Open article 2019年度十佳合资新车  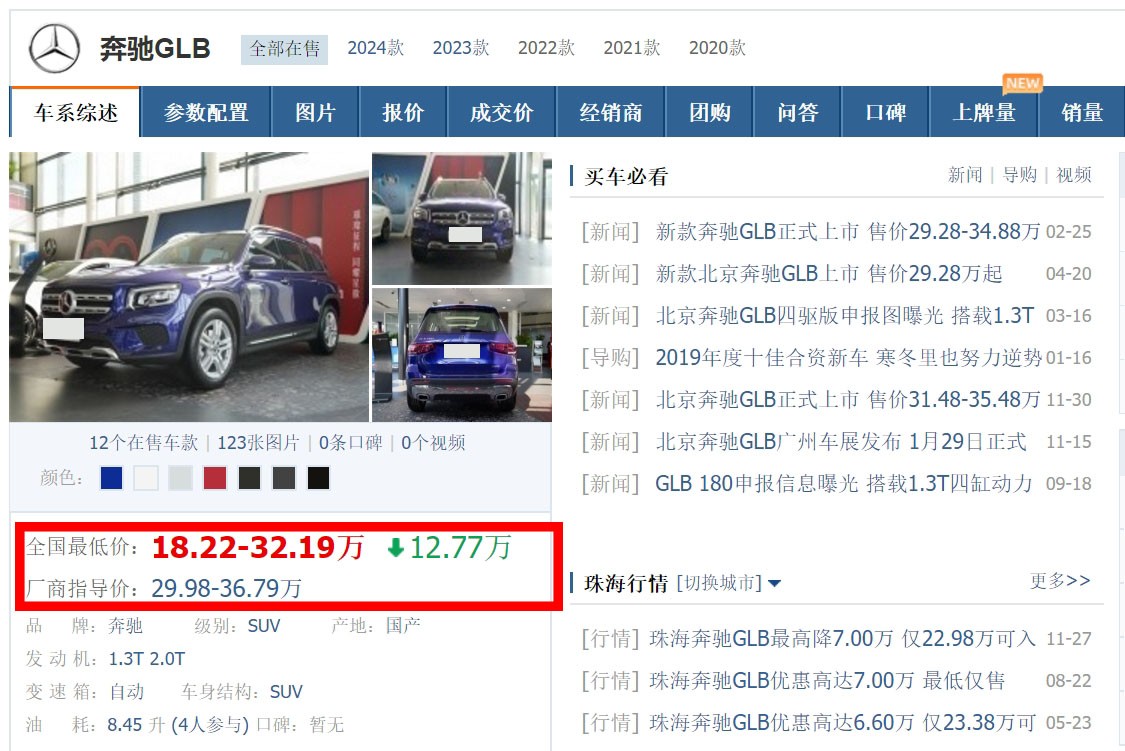pyautogui.click(x=849, y=357)
